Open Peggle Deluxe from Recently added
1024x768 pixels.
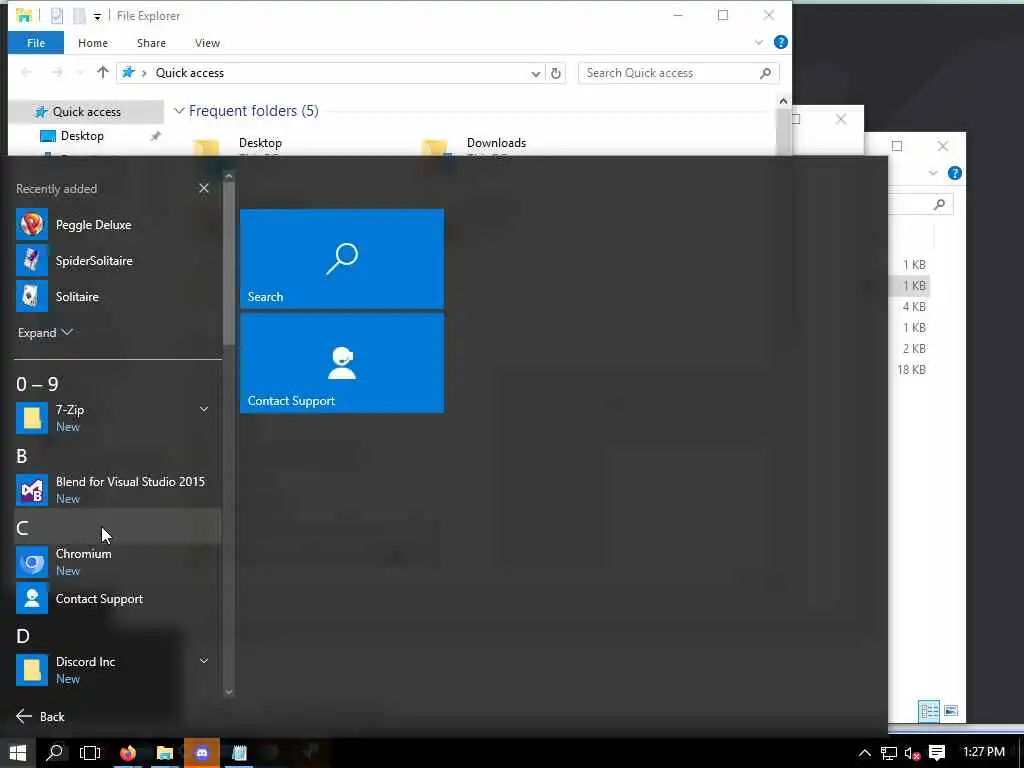[x=118, y=225]
